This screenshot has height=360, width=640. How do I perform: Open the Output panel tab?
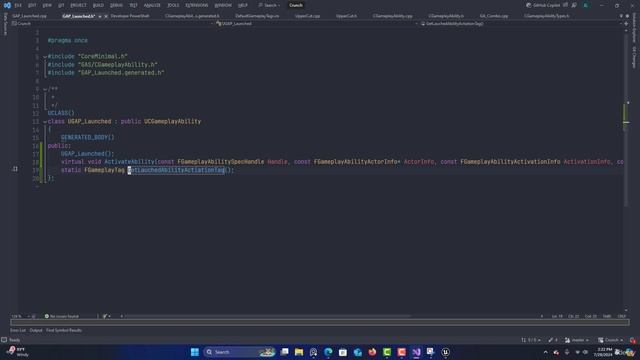36,330
